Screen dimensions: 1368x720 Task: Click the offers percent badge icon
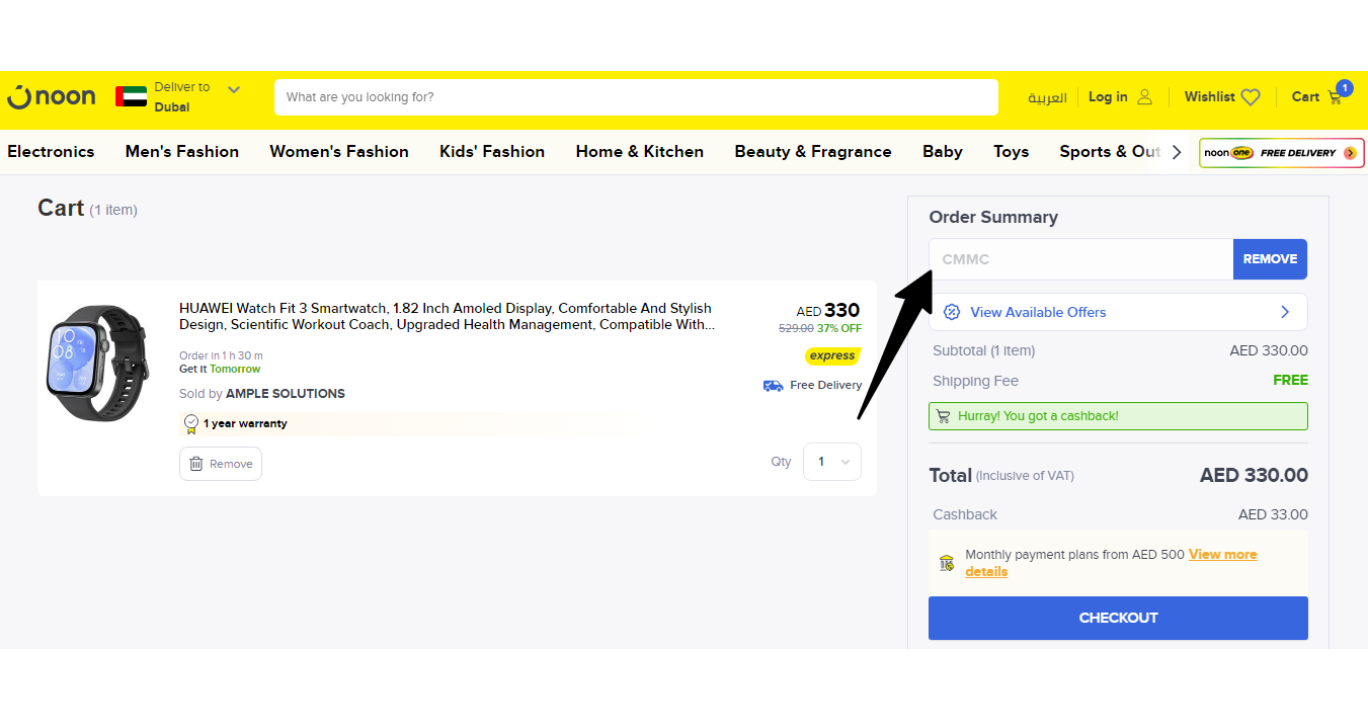[952, 312]
